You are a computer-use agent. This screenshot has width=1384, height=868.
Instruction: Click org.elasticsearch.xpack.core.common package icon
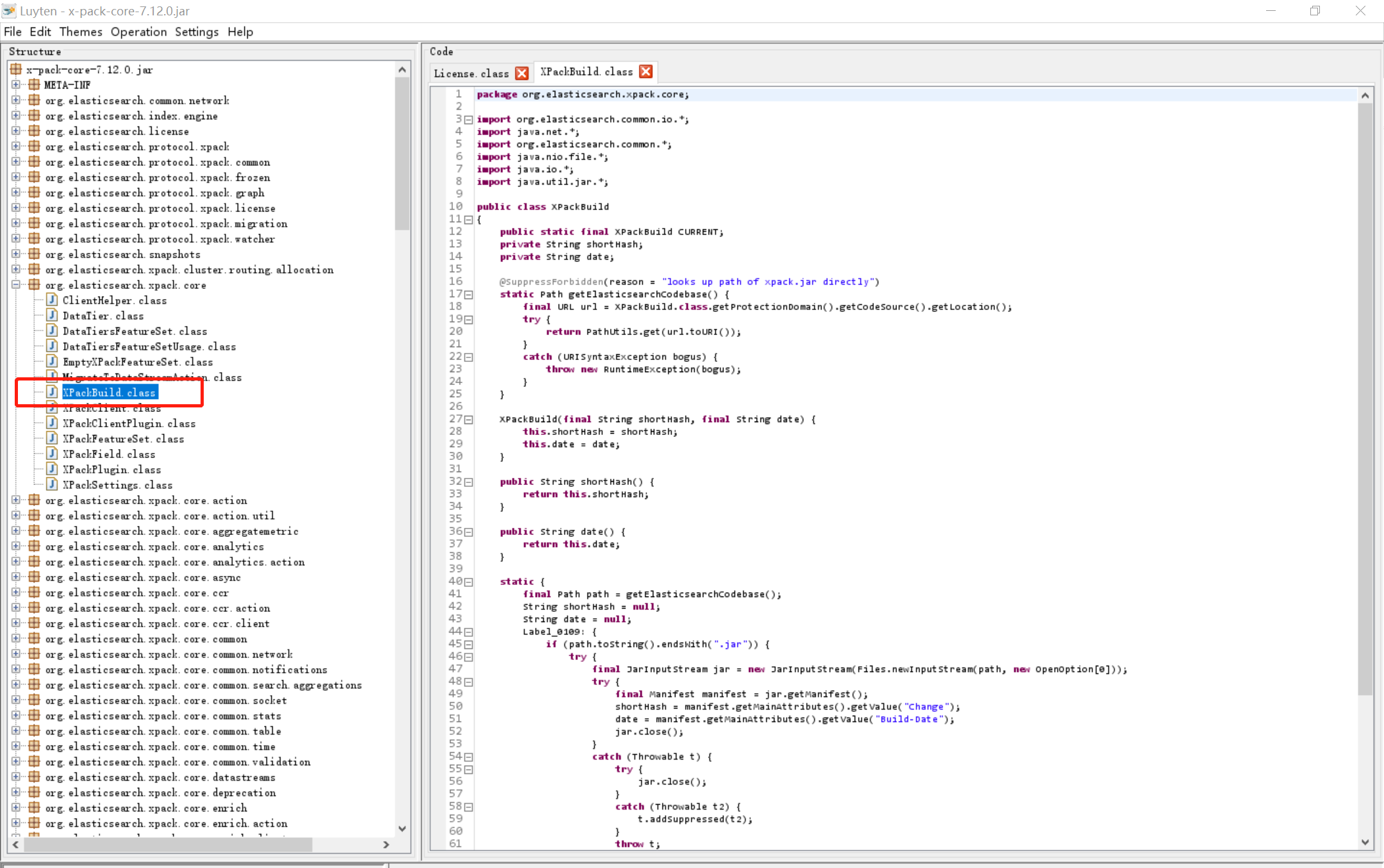pyautogui.click(x=34, y=638)
